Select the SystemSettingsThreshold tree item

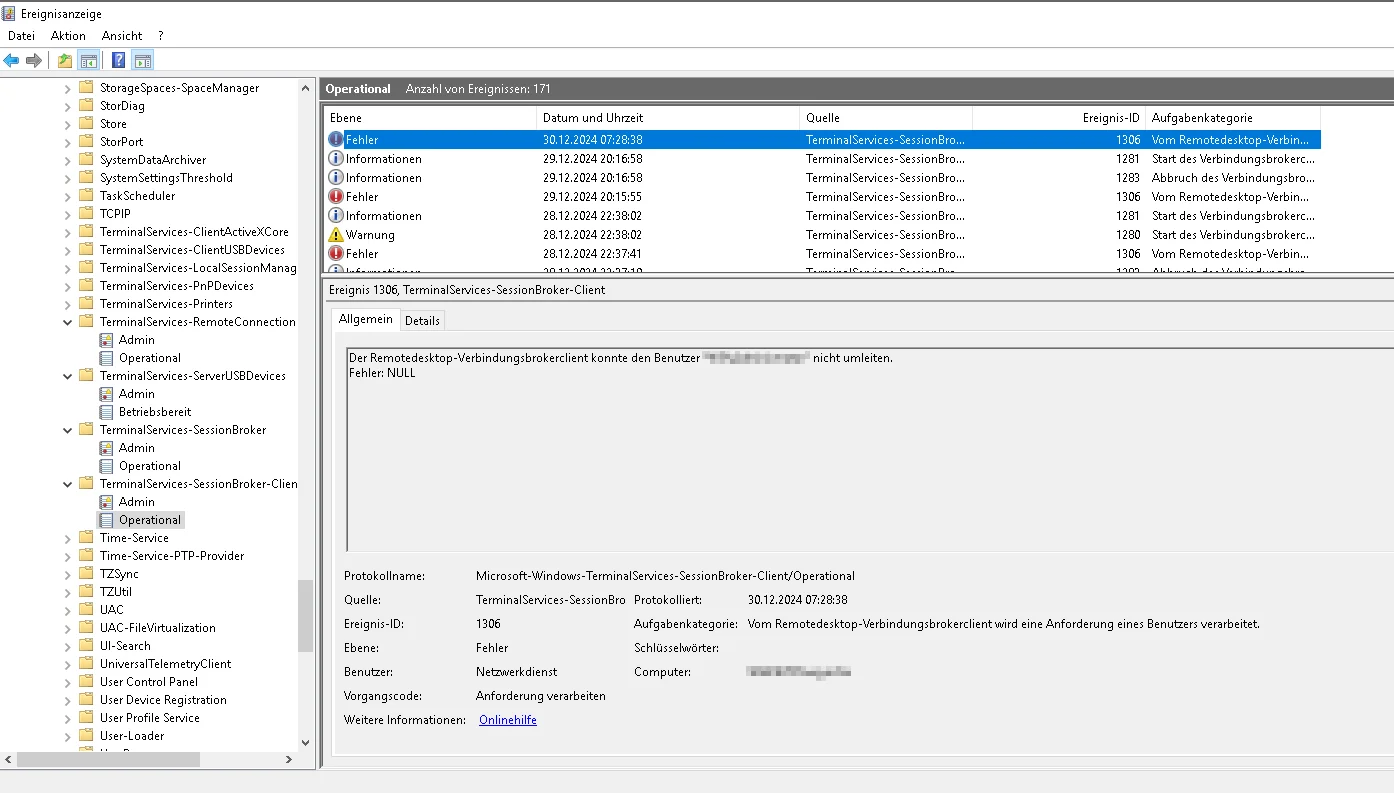[x=166, y=178]
